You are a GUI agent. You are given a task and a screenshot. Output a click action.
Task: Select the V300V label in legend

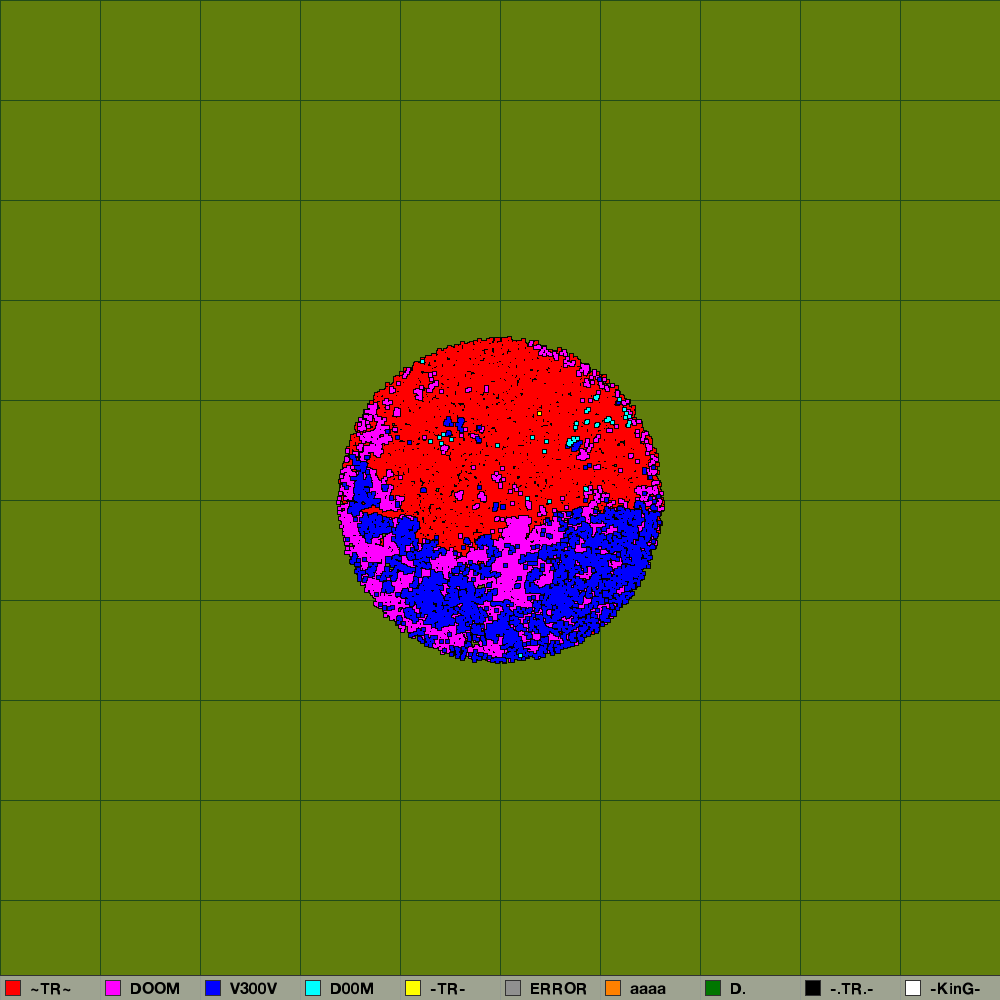pos(253,989)
